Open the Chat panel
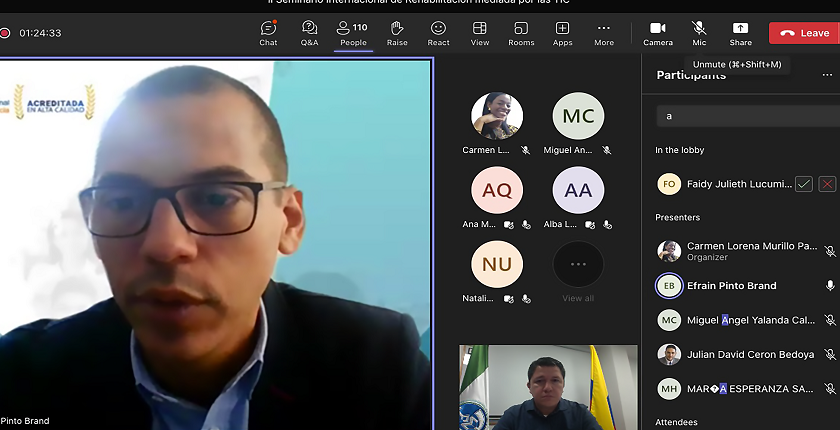The height and width of the screenshot is (430, 840). click(268, 33)
